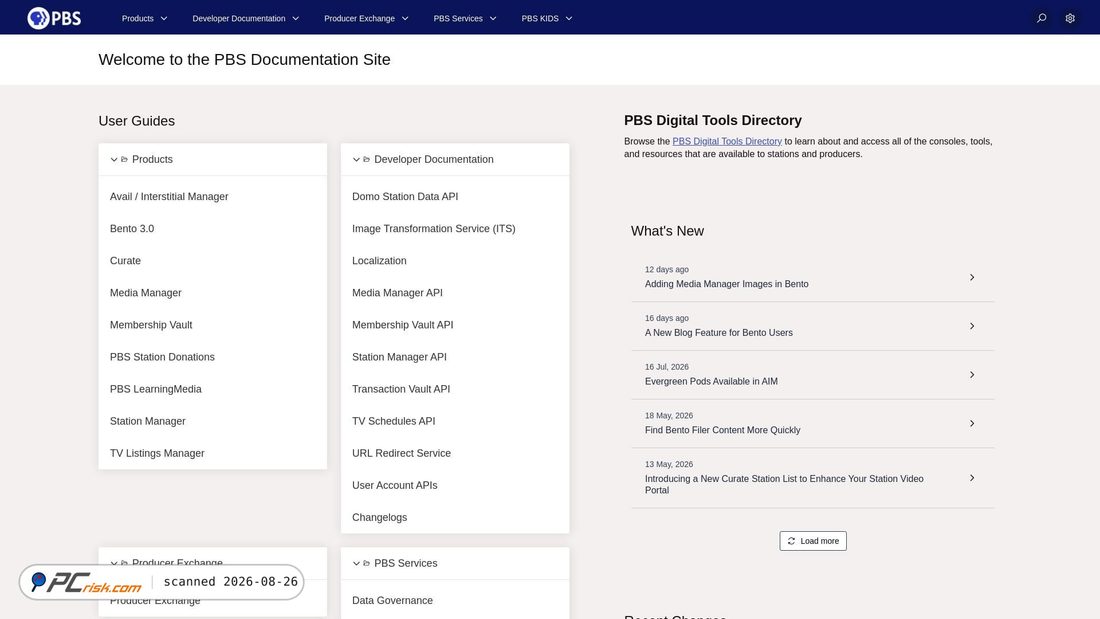Open the Producer Exchange menu in the navigation bar

(366, 18)
